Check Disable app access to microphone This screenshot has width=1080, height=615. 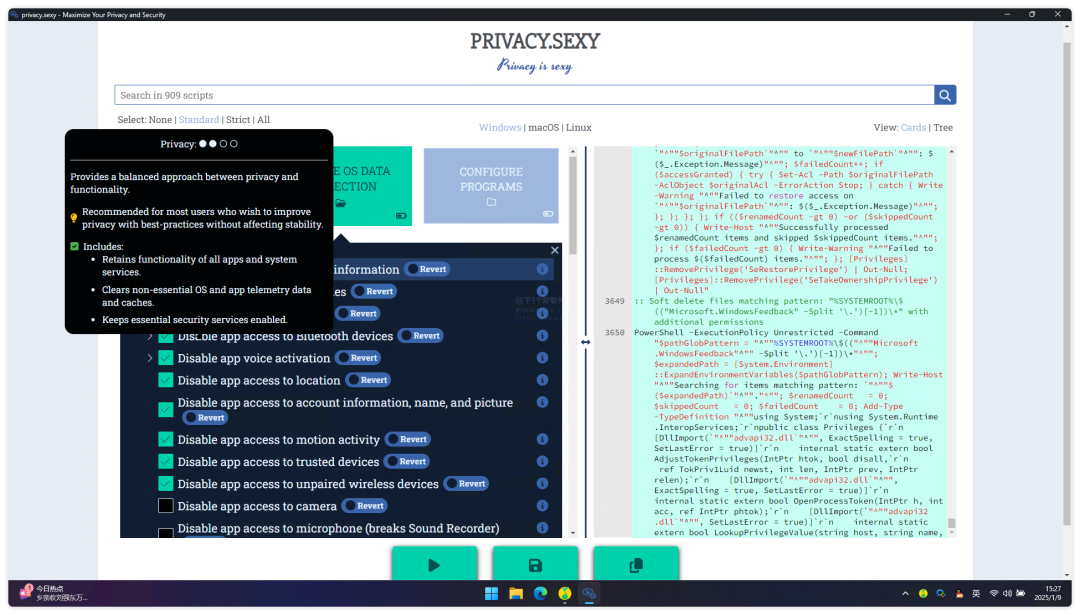tap(166, 533)
